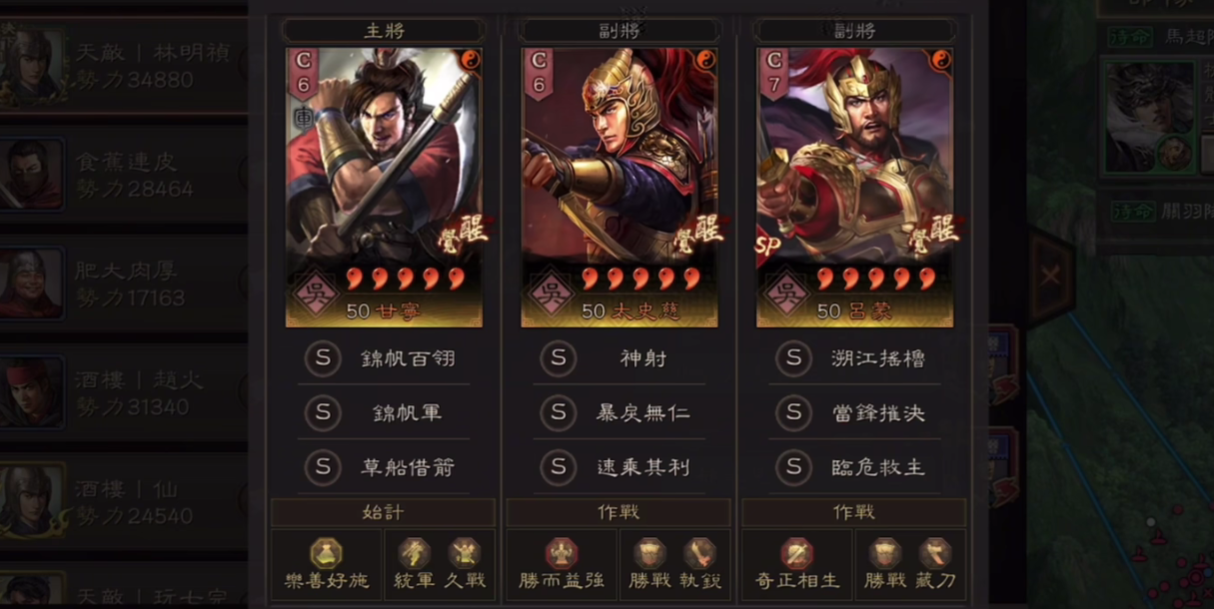Select the 勝而益強 tactic icon
This screenshot has height=609, width=1214.
561,554
